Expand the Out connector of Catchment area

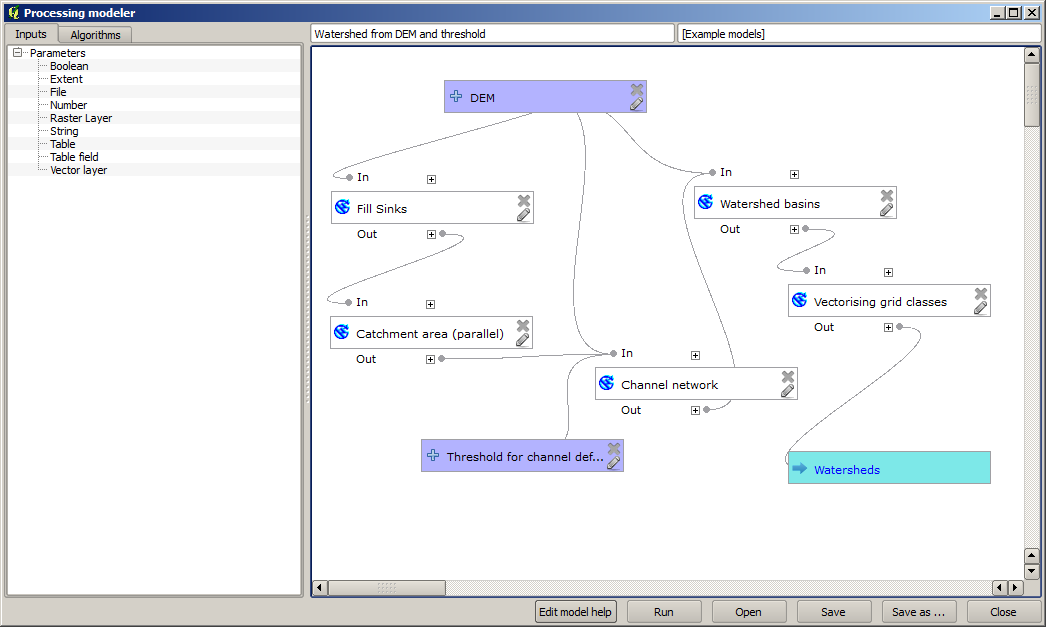pyautogui.click(x=431, y=359)
